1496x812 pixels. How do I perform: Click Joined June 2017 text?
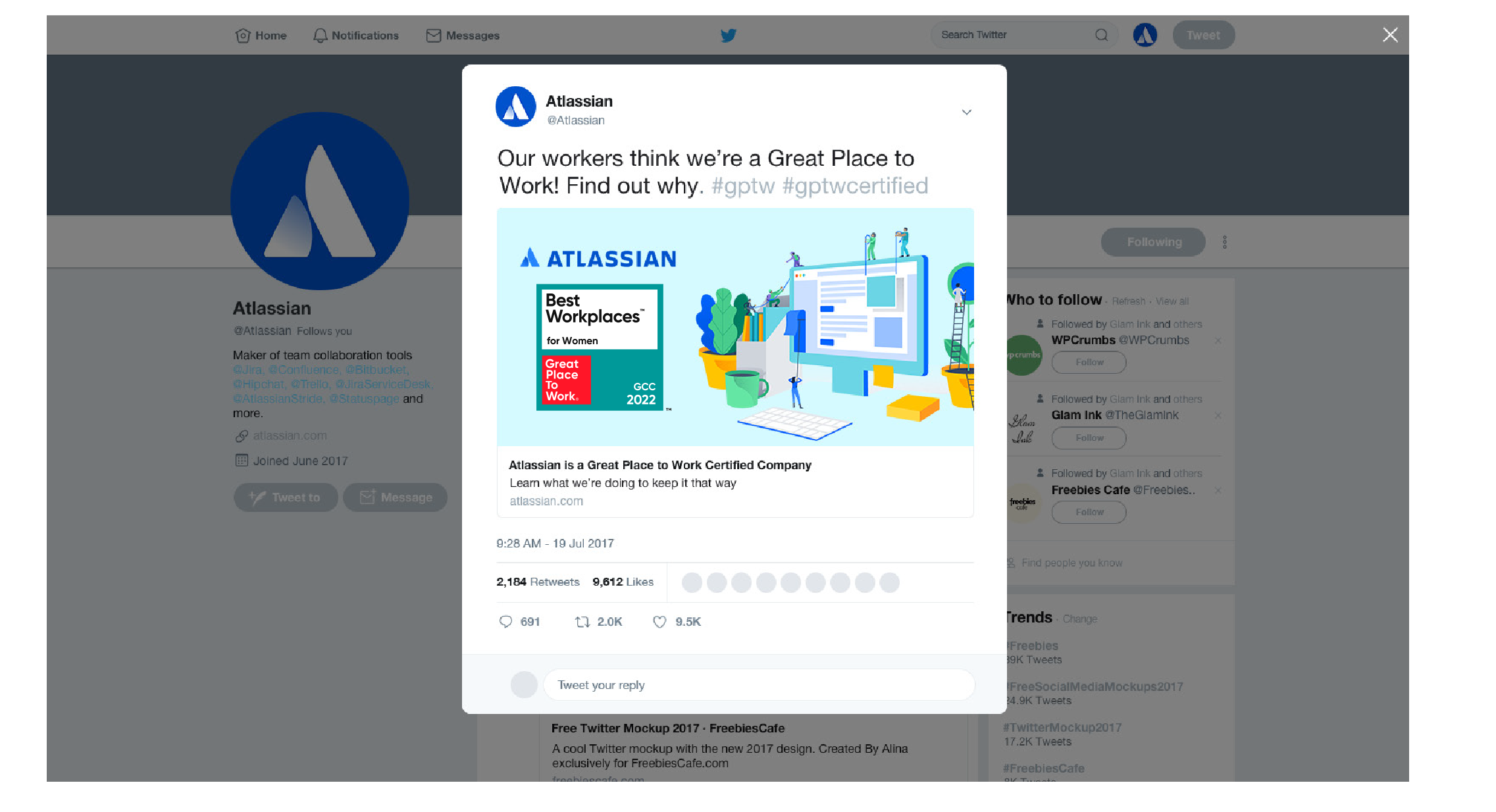300,461
